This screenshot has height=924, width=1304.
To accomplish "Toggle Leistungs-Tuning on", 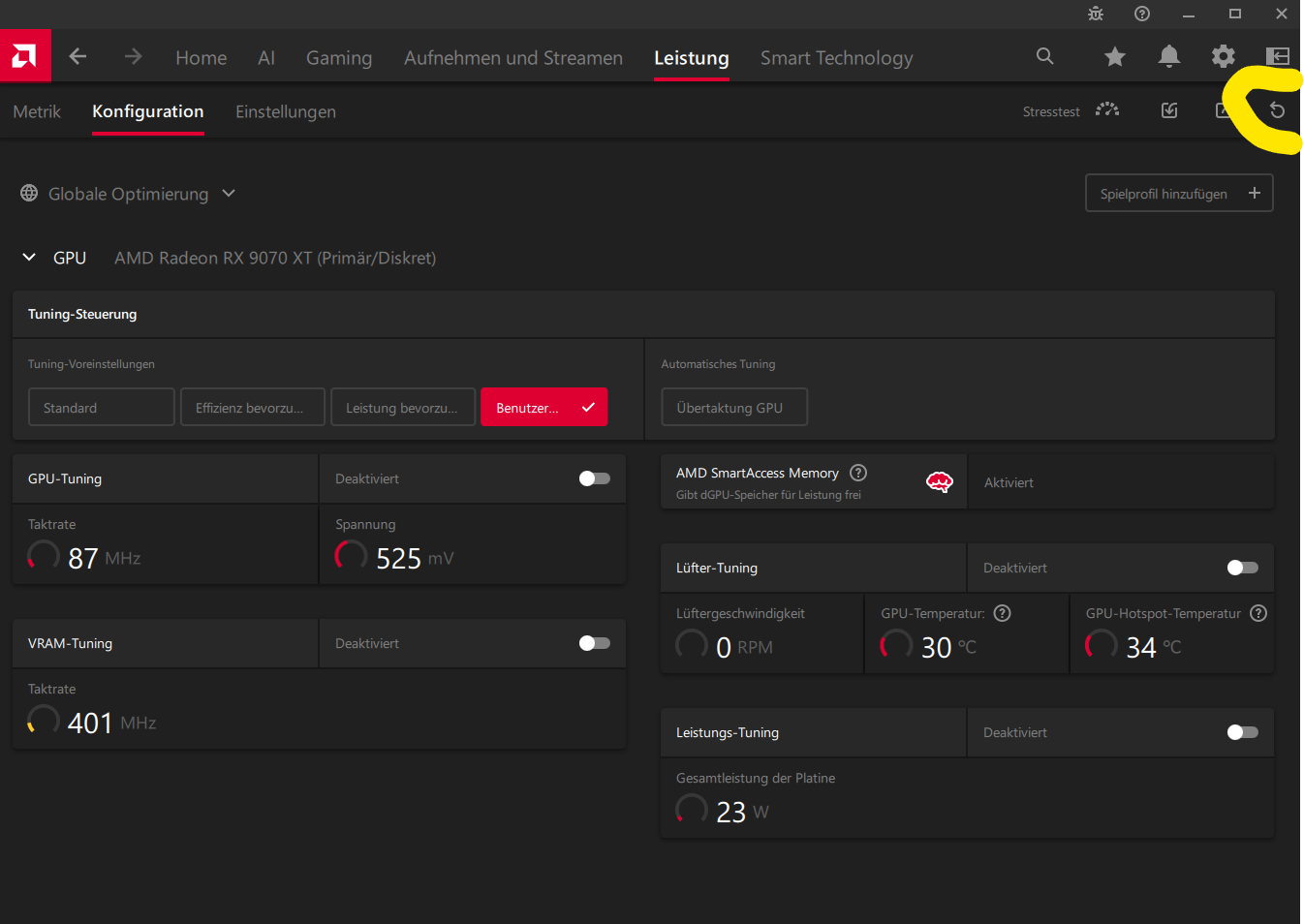I will [1242, 732].
